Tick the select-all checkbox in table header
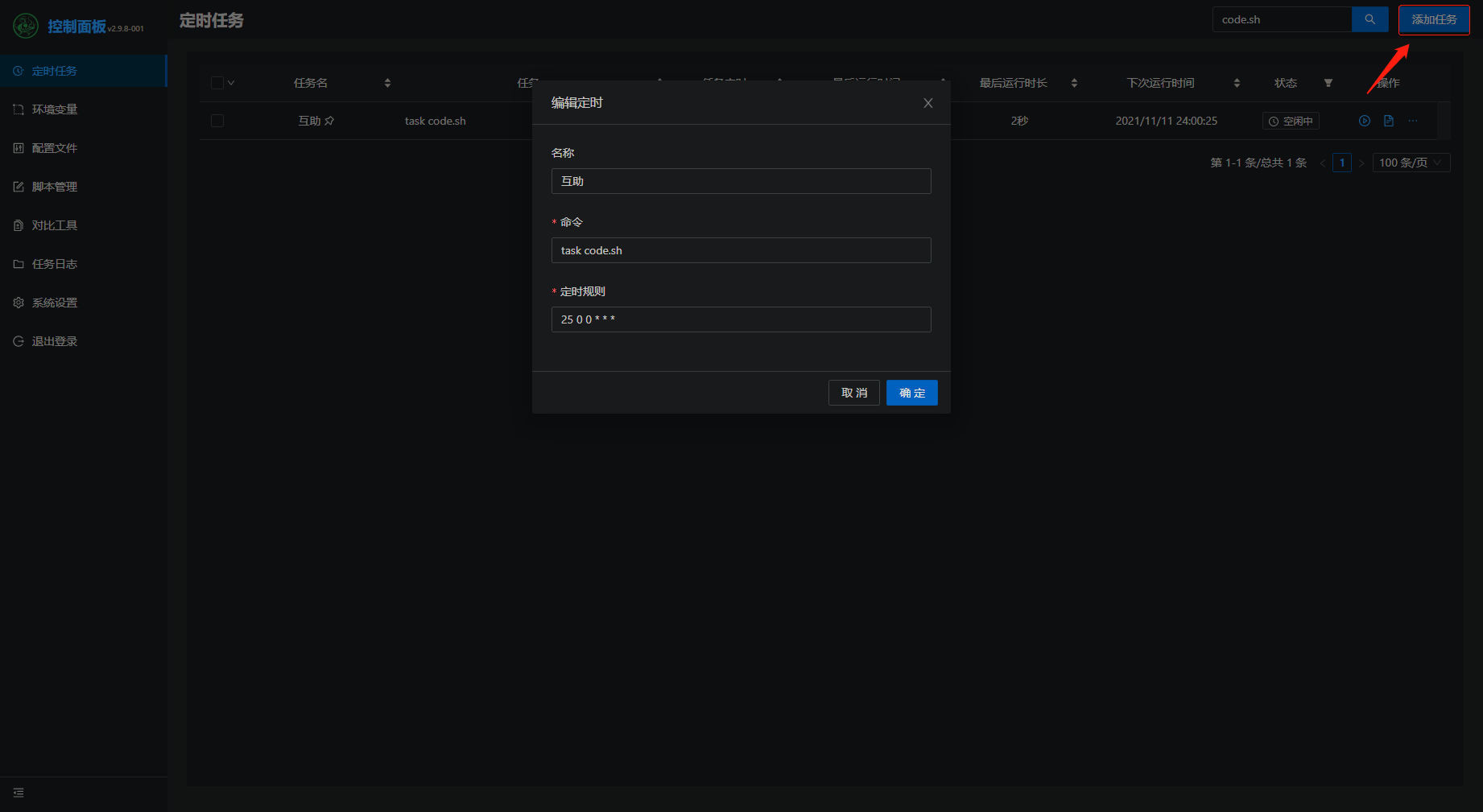 pos(217,83)
